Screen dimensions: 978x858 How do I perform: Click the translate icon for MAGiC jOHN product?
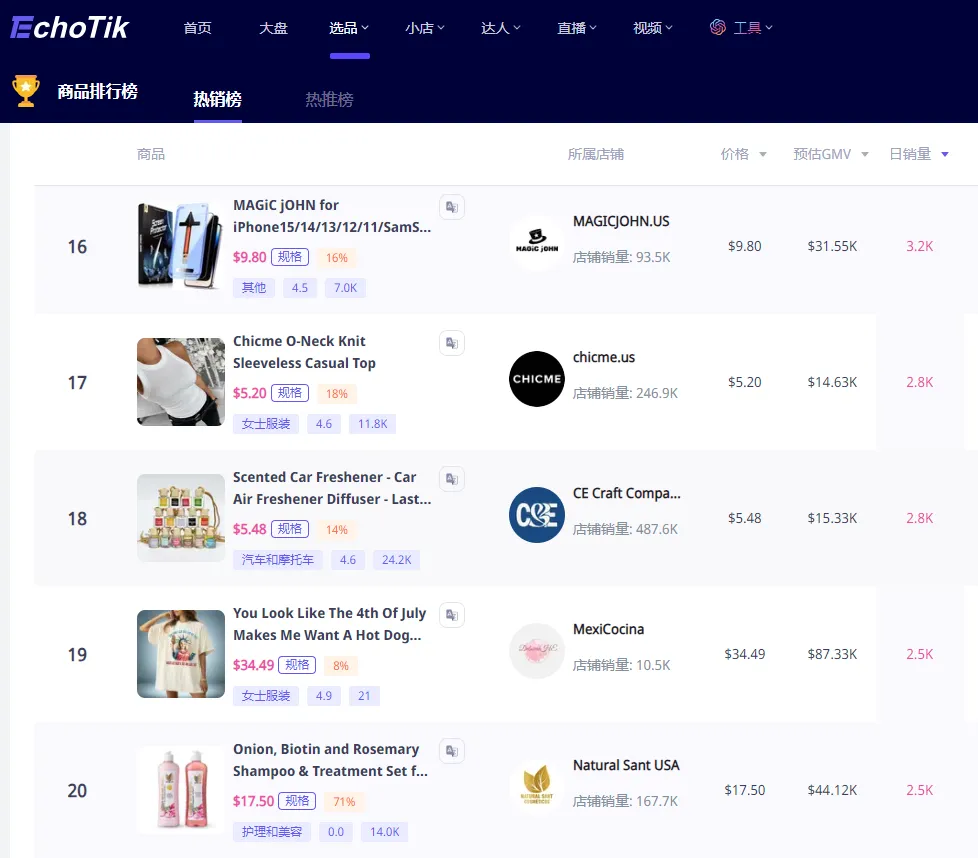point(452,207)
